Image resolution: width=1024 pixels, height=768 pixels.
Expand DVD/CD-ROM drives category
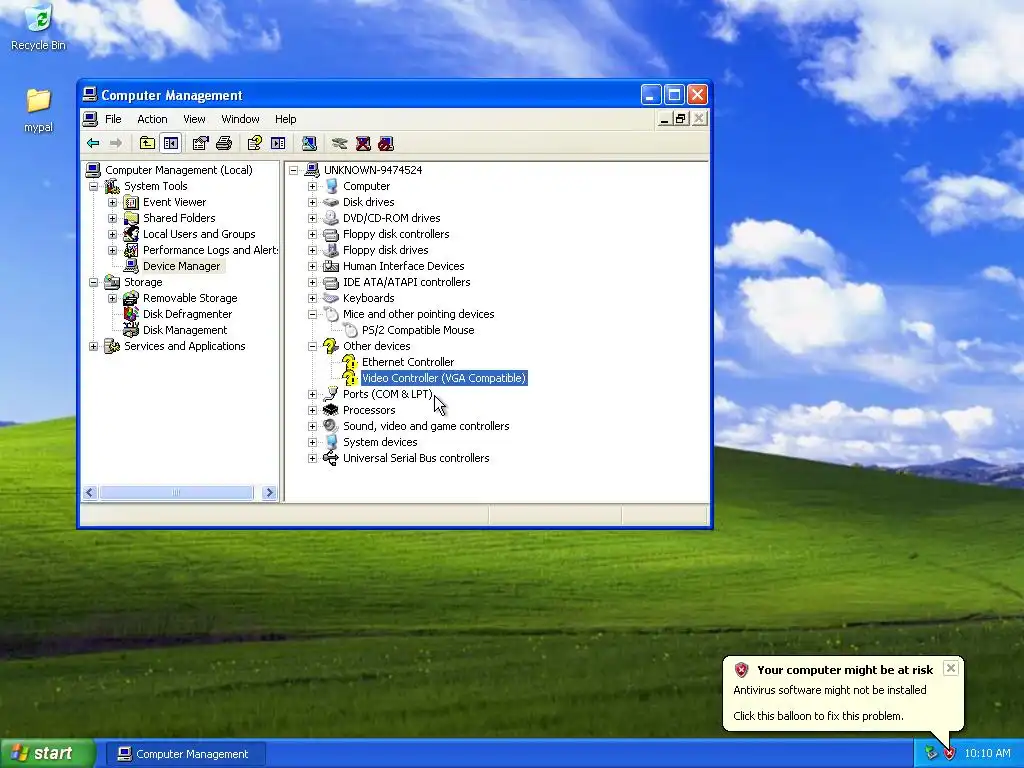click(x=312, y=218)
